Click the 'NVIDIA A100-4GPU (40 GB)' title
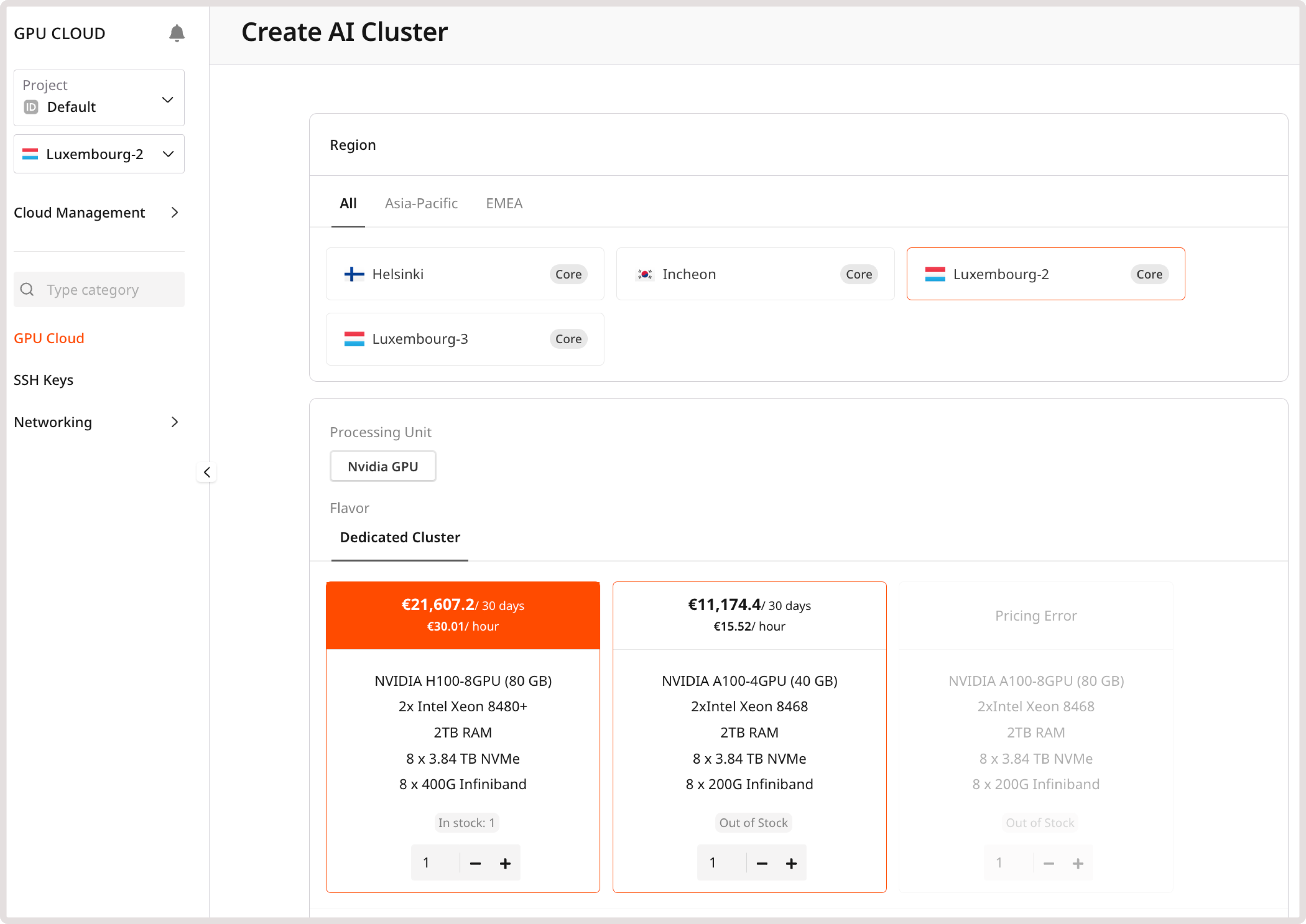Viewport: 1306px width, 924px height. (x=750, y=681)
